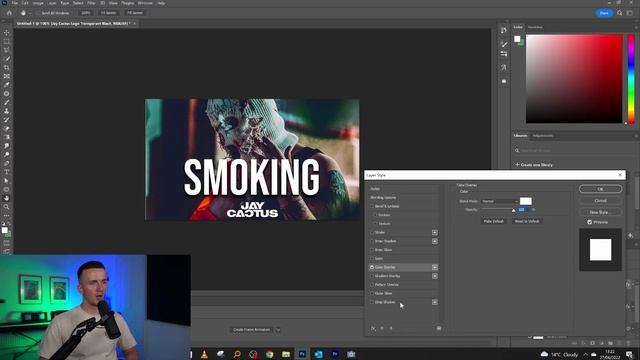Open the Color panel options menu
Image resolution: width=640 pixels, height=360 pixels.
[636, 27]
